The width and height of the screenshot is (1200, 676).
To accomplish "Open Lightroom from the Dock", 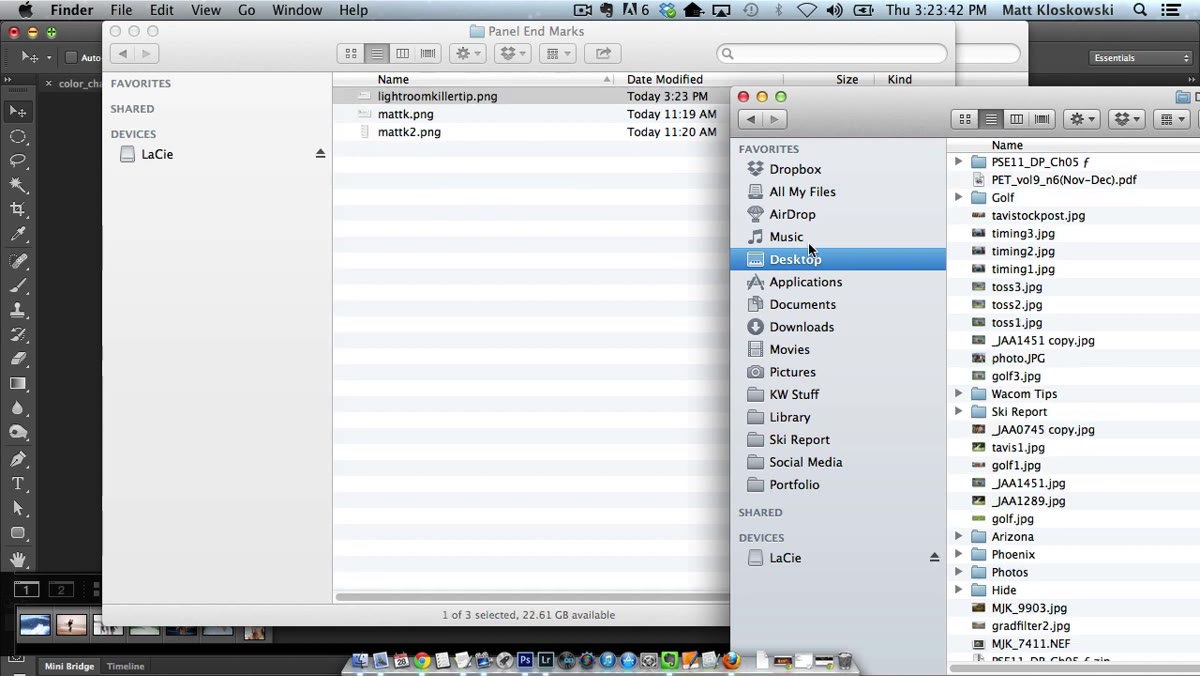I will tap(546, 660).
